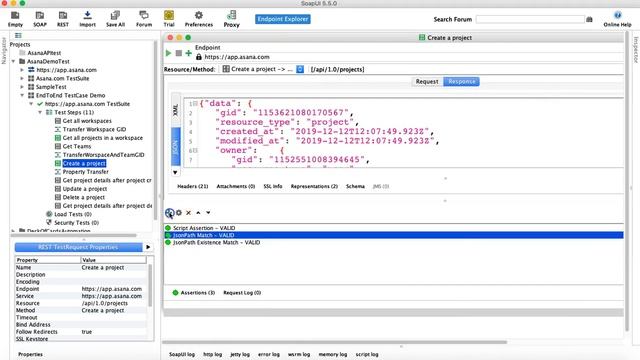Image resolution: width=640 pixels, height=360 pixels.
Task: Open the Representations (2) tab
Action: coord(314,186)
